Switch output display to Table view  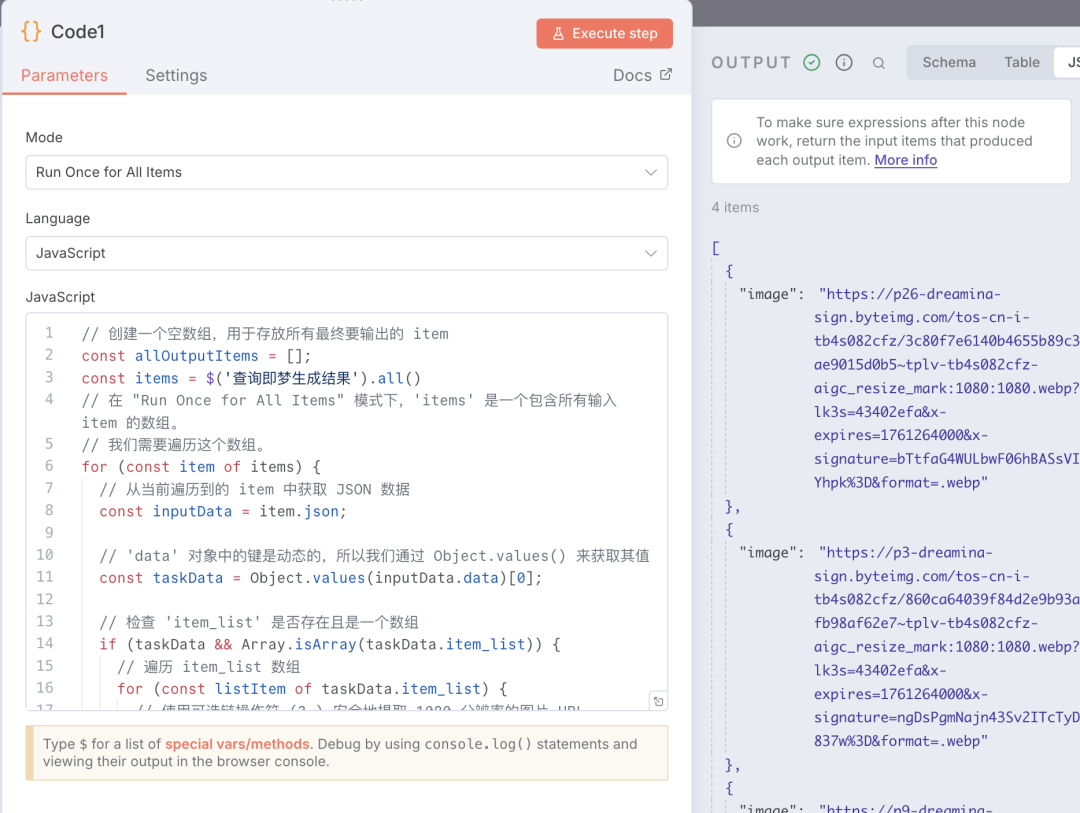pyautogui.click(x=1021, y=62)
